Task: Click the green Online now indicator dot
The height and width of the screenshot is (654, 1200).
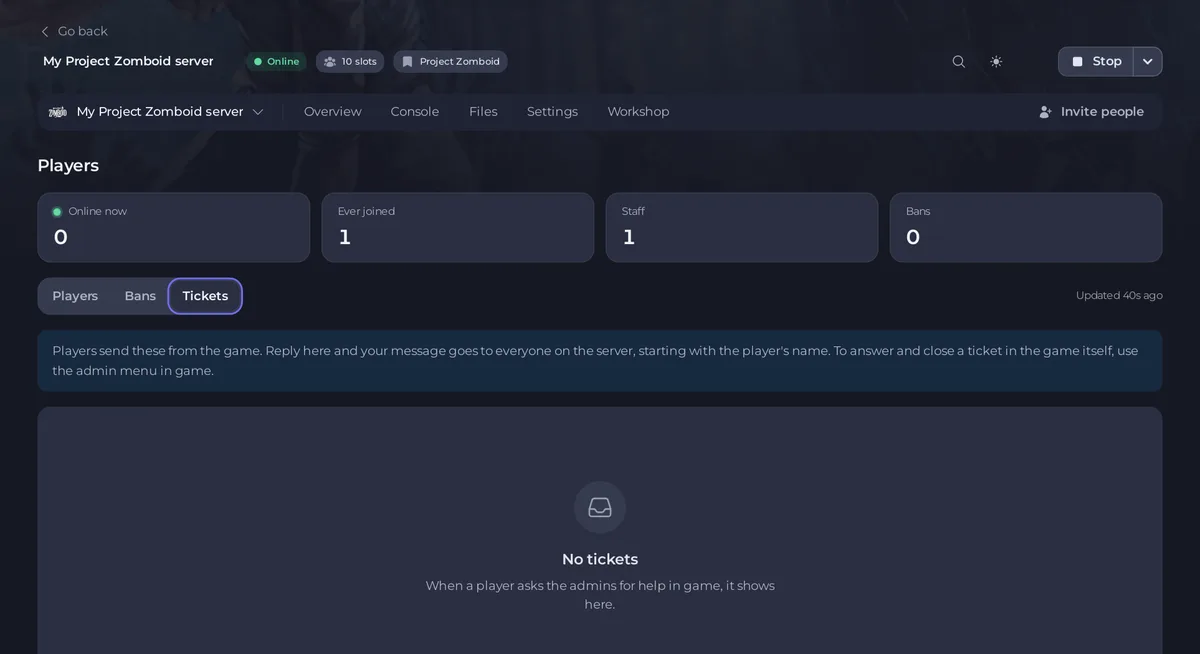Action: pos(57,211)
